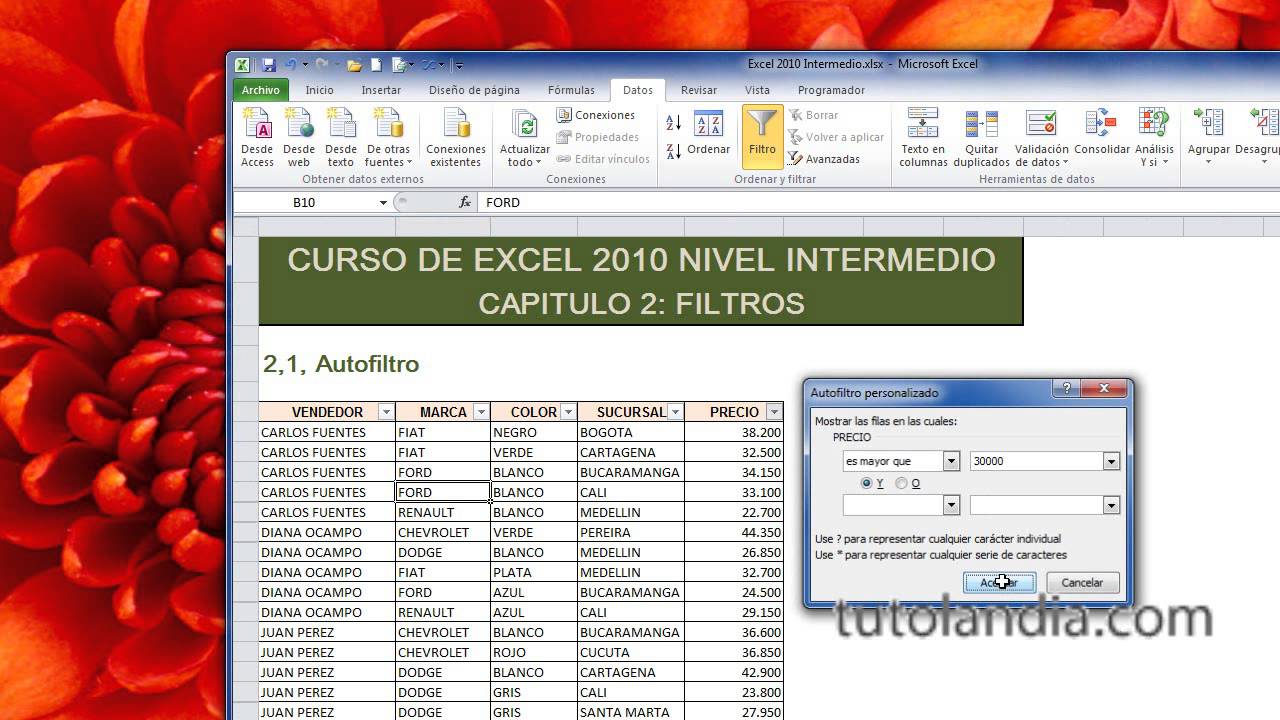Open the 'es mayor que' operator dropdown
Viewport: 1280px width, 720px height.
pos(951,461)
